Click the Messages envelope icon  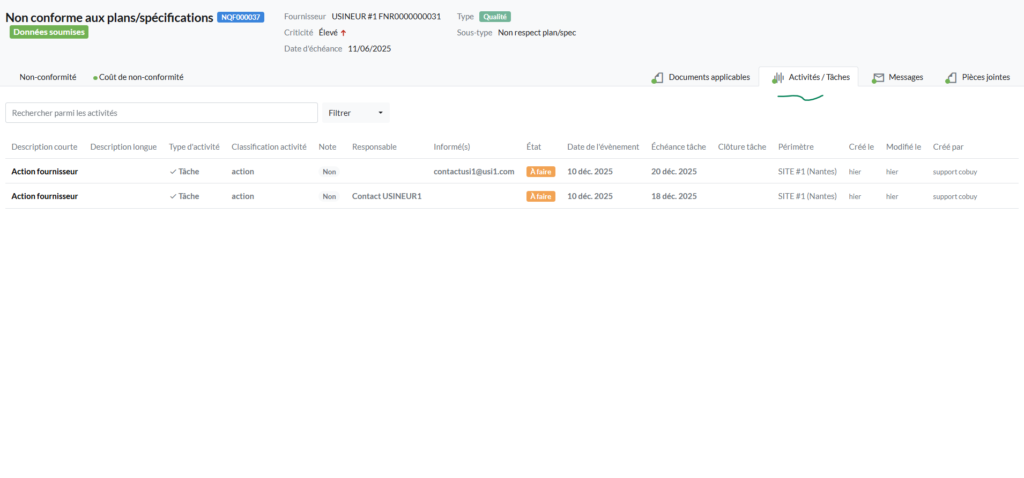(x=878, y=78)
